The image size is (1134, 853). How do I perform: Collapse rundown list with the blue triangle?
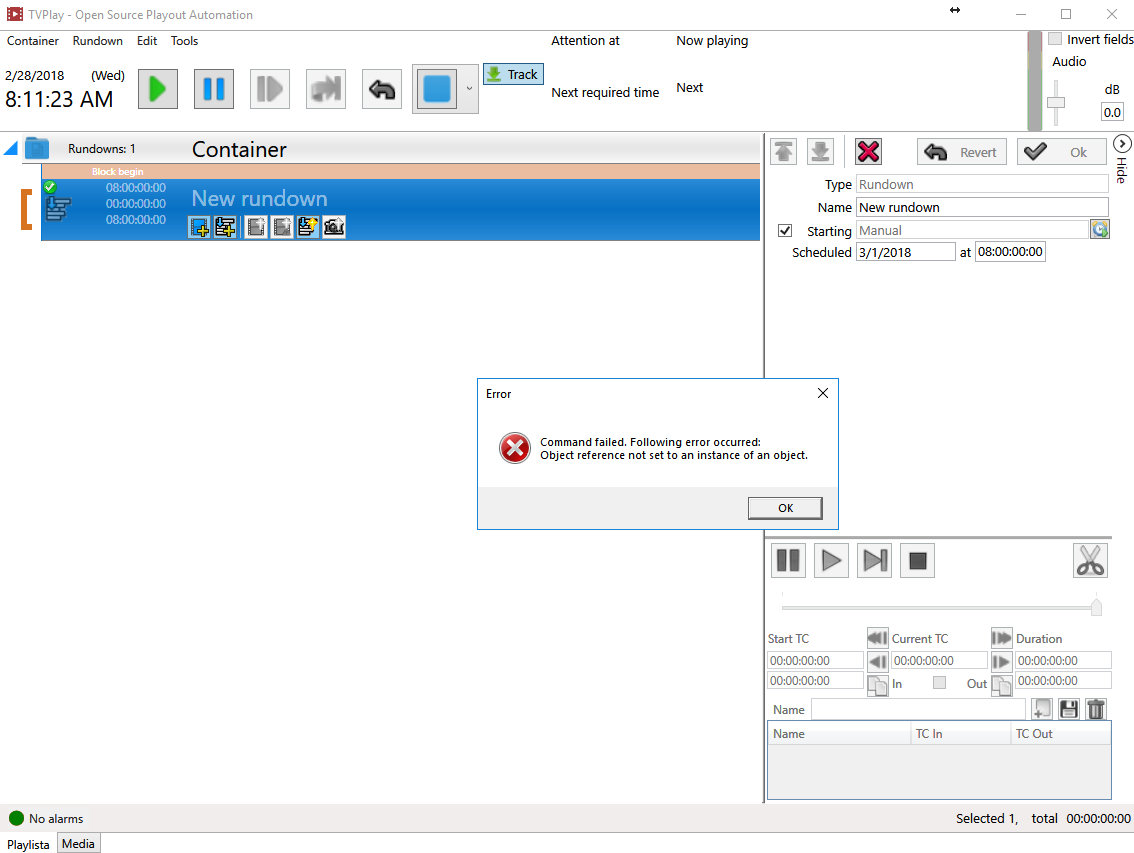click(x=12, y=147)
